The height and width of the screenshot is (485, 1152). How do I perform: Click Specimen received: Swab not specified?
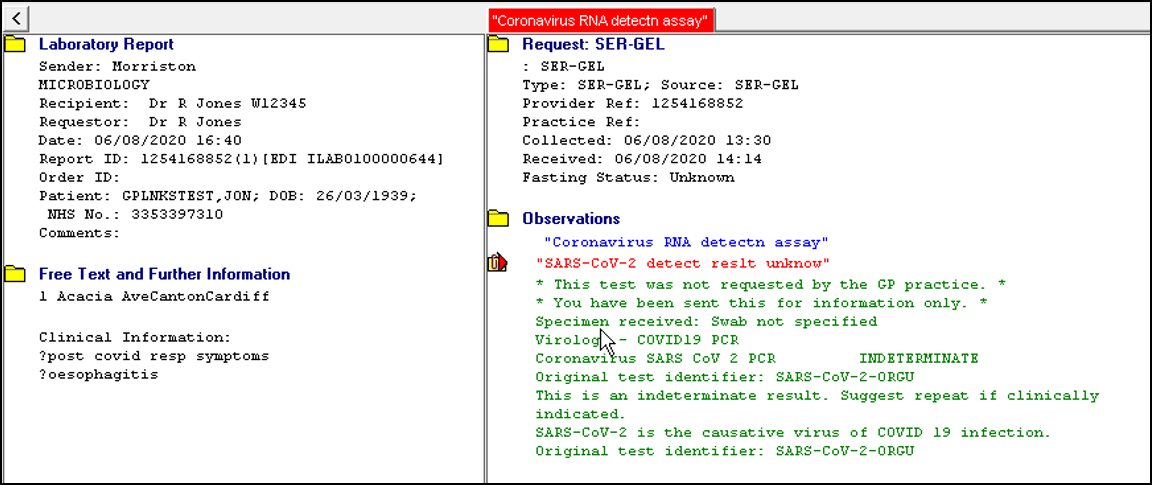click(706, 321)
